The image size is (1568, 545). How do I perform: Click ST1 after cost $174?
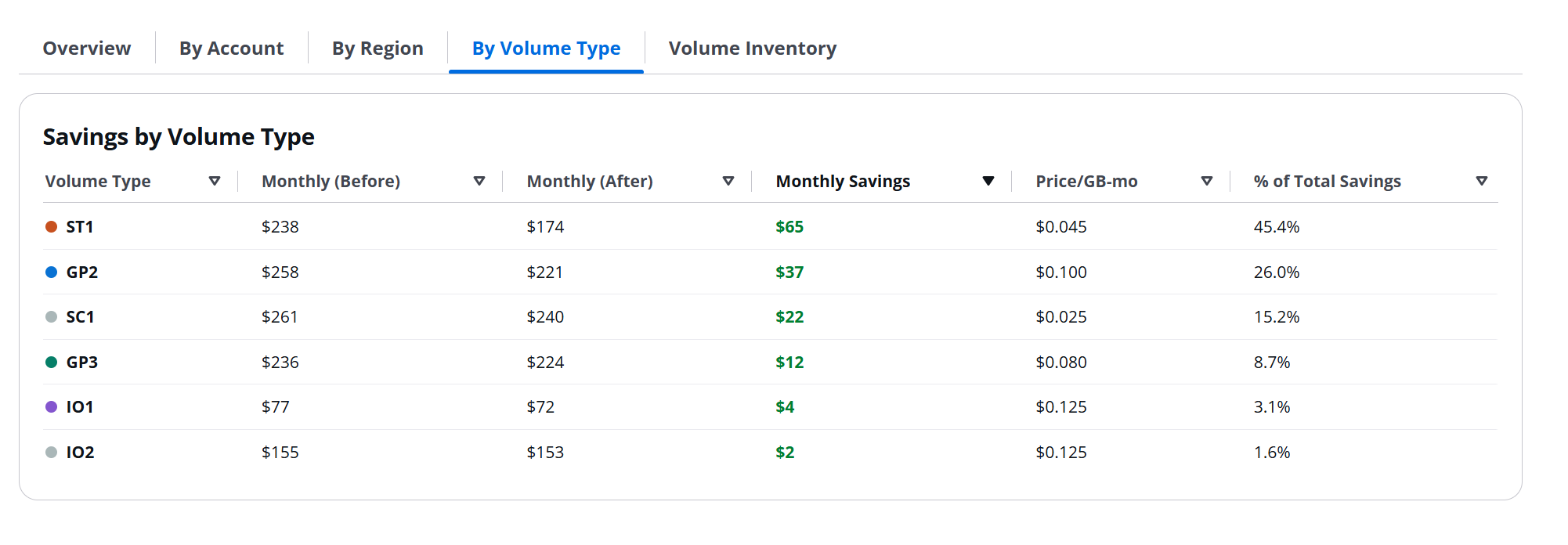(x=545, y=227)
